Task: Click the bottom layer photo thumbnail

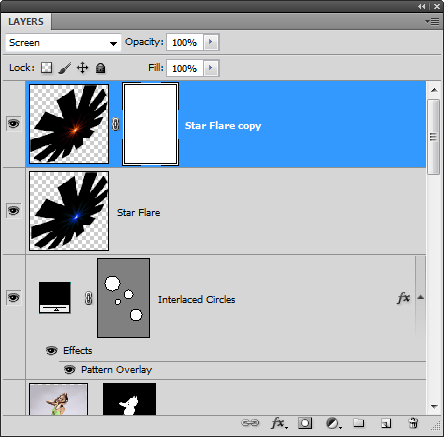Action: [x=58, y=399]
